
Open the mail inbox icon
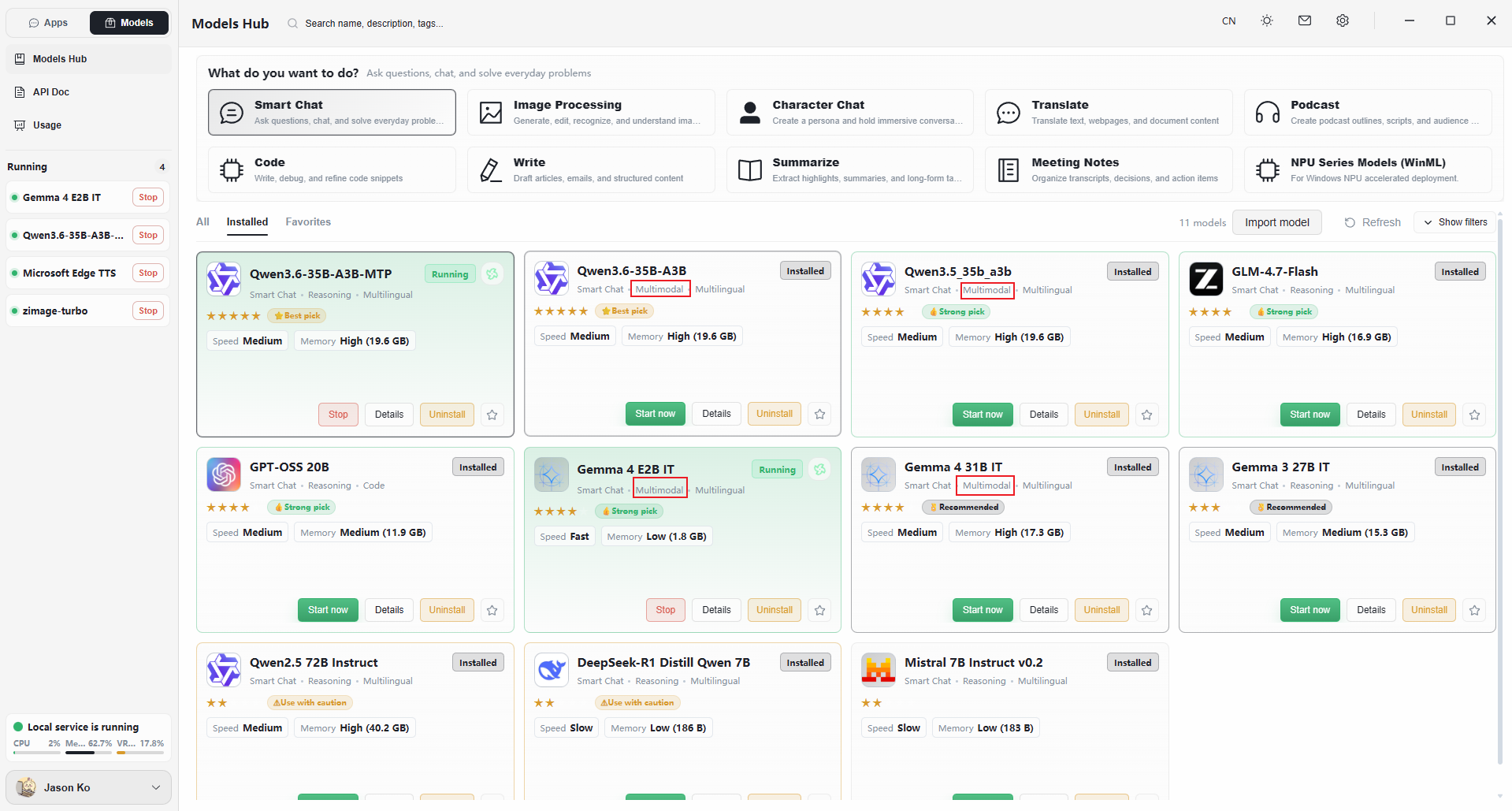(x=1305, y=21)
